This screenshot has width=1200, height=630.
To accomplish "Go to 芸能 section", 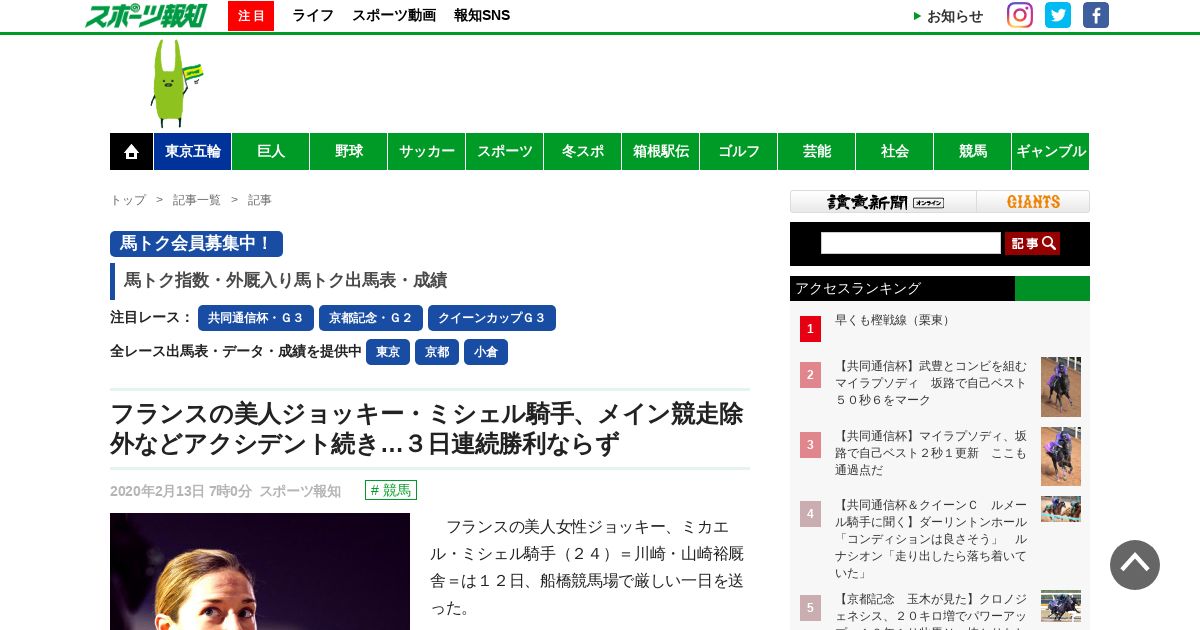I will [x=817, y=151].
